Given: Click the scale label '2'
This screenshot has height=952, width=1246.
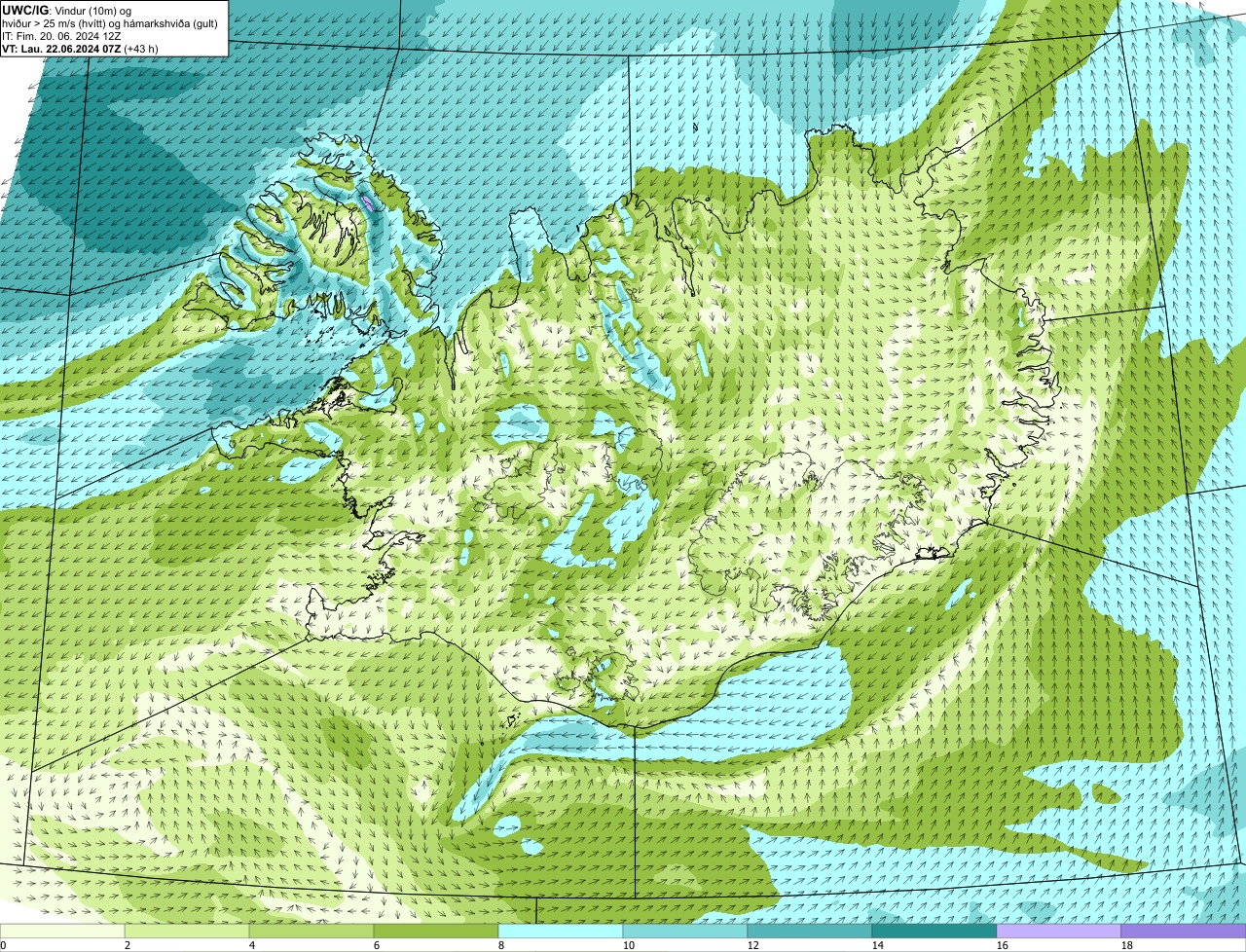Looking at the screenshot, I should (128, 945).
